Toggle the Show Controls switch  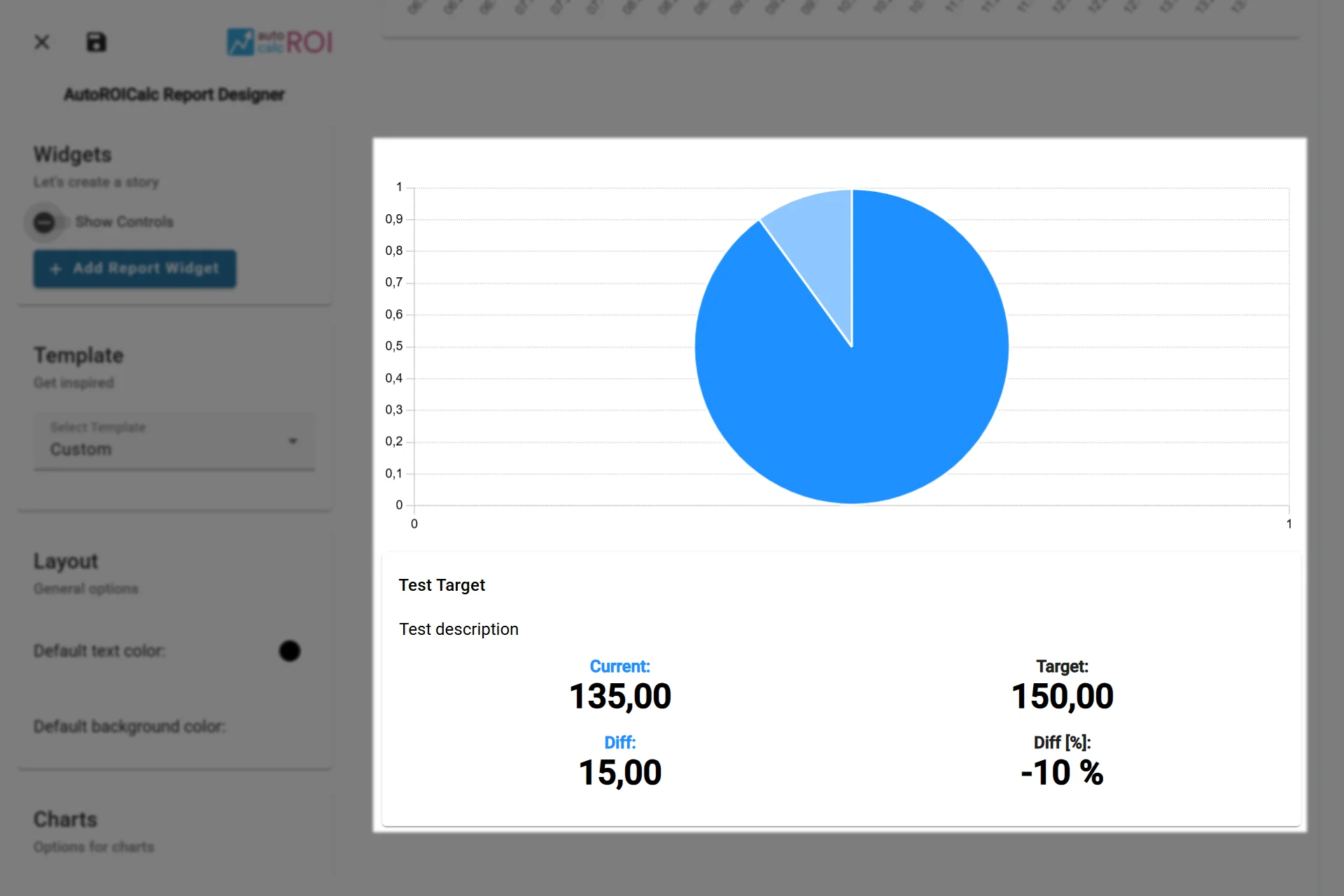[47, 223]
